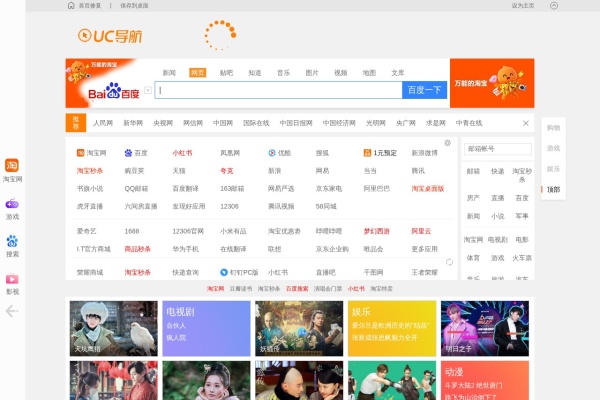
Task: Open 军事 in the right panel
Action: coord(522,216)
